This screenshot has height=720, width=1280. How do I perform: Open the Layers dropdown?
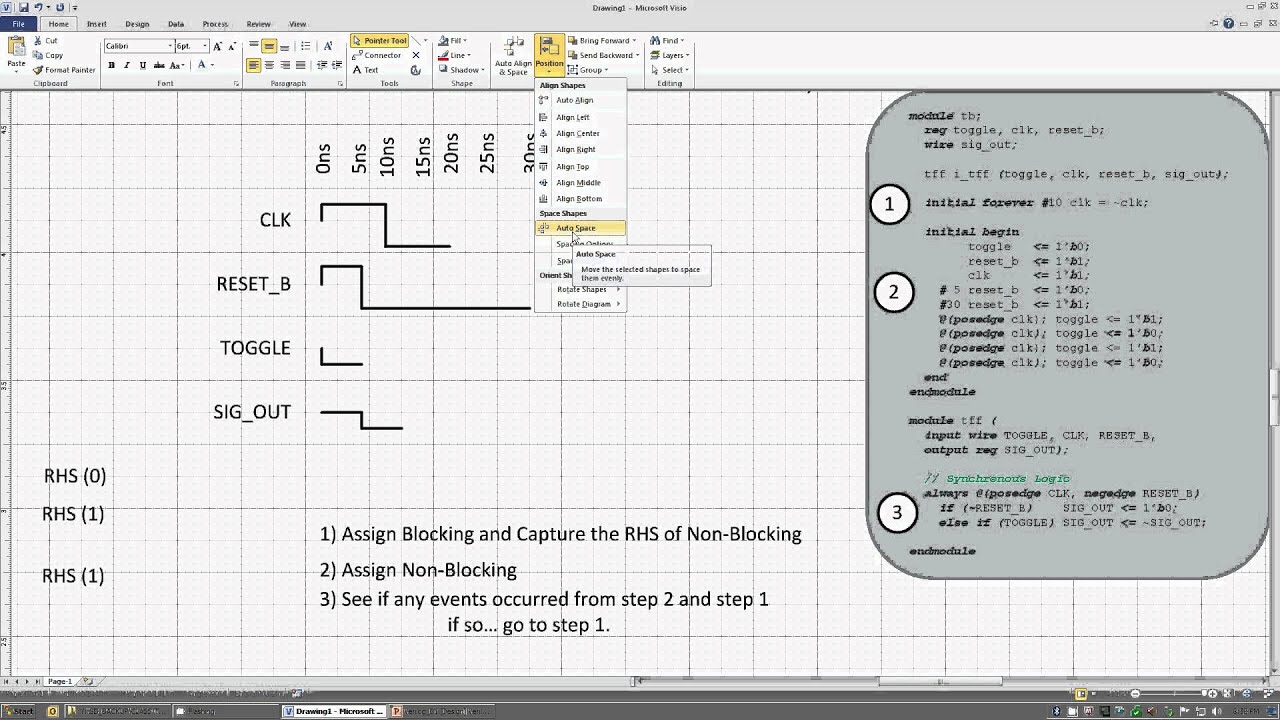tap(669, 55)
